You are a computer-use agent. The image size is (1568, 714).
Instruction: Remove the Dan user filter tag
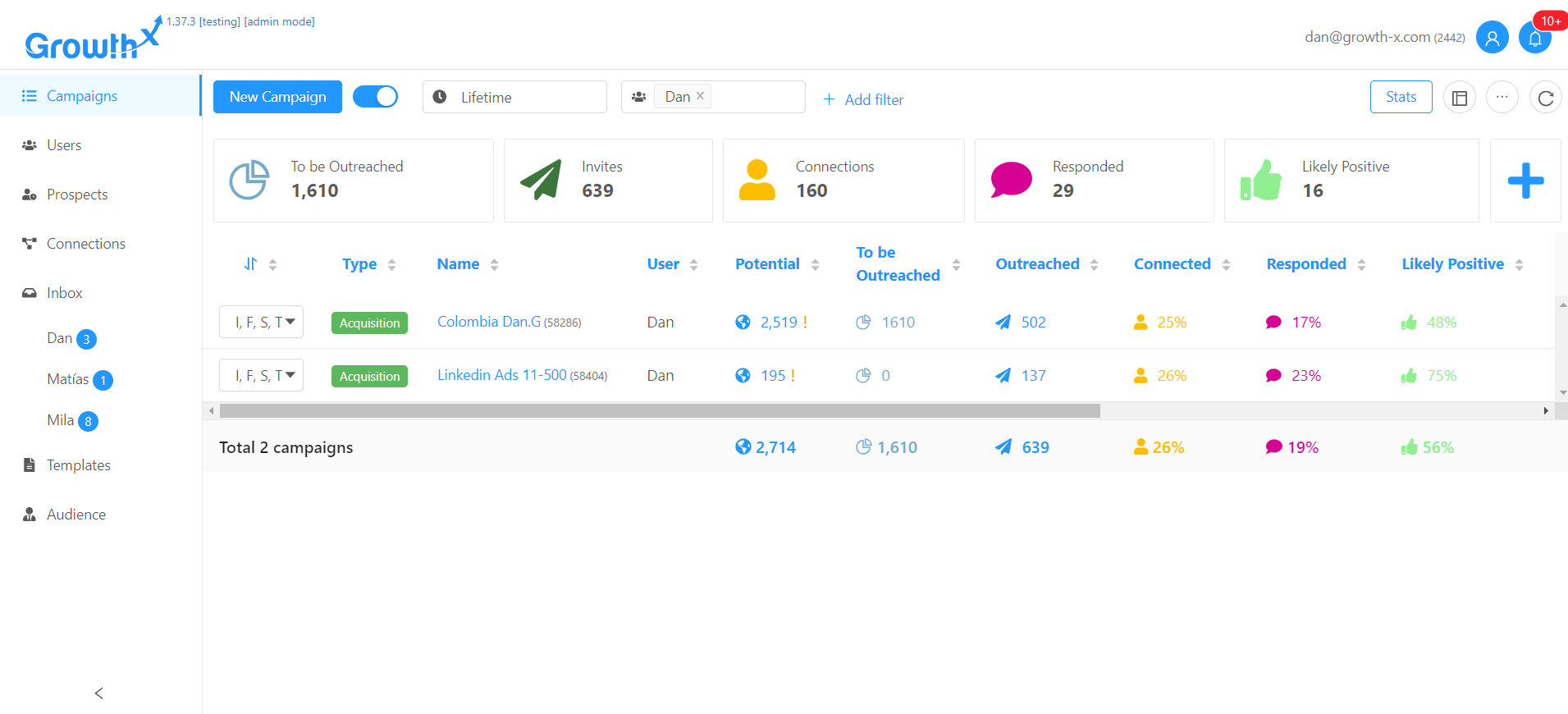click(700, 96)
